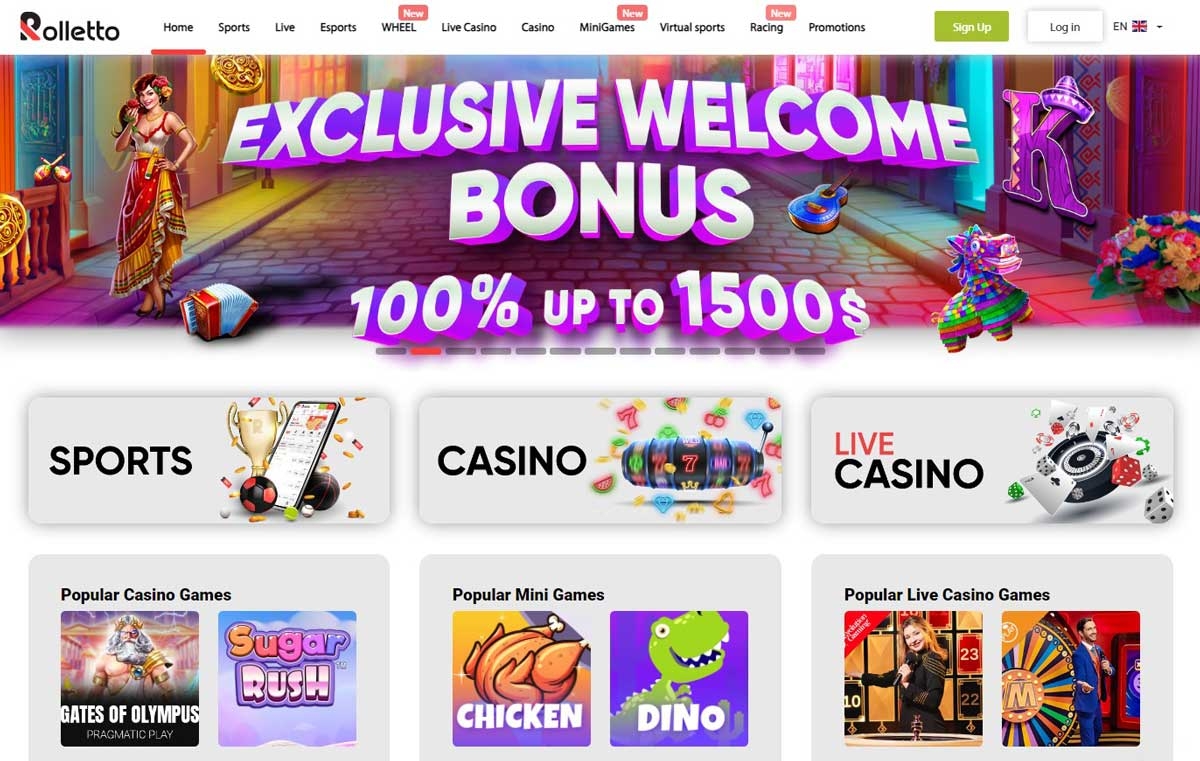1200x761 pixels.
Task: Open the Sports category banner
Action: (209, 460)
